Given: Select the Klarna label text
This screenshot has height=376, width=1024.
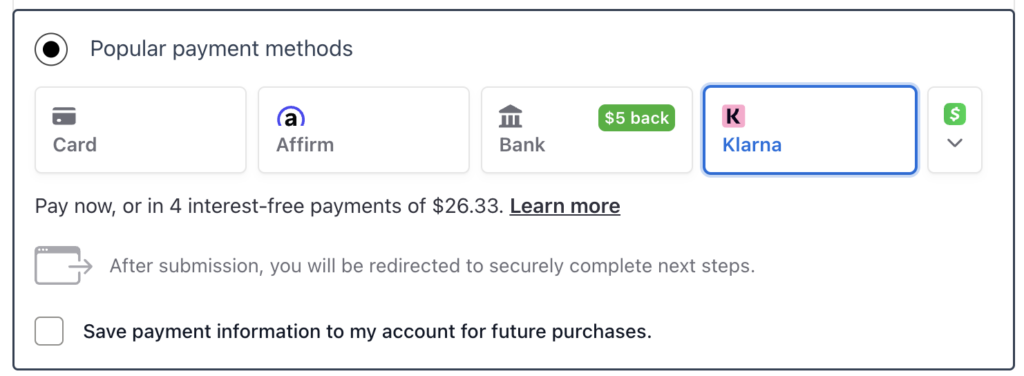Looking at the screenshot, I should point(752,144).
